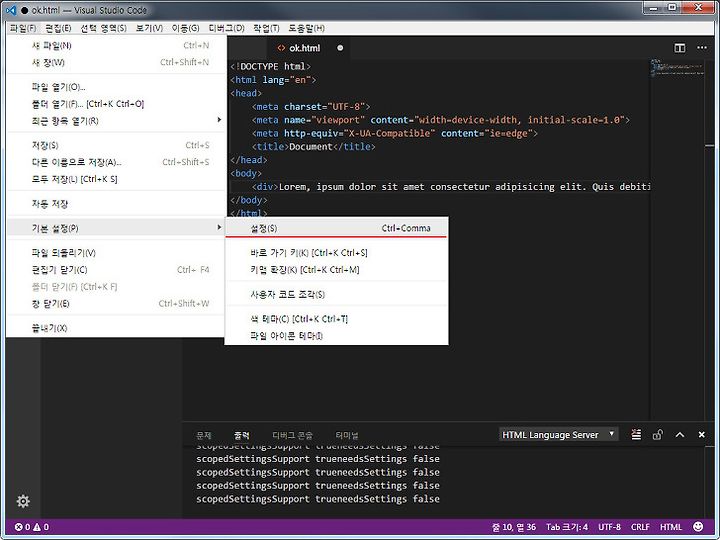This screenshot has height=540, width=720.
Task: Select 새 창(W) menu item
Action: (117, 62)
